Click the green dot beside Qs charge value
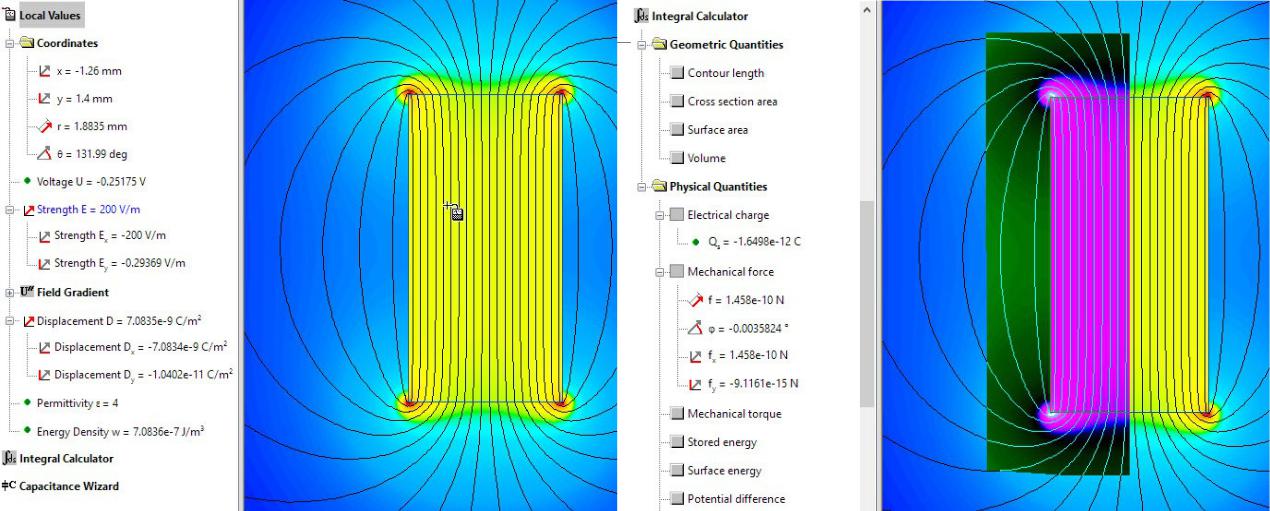 (695, 242)
